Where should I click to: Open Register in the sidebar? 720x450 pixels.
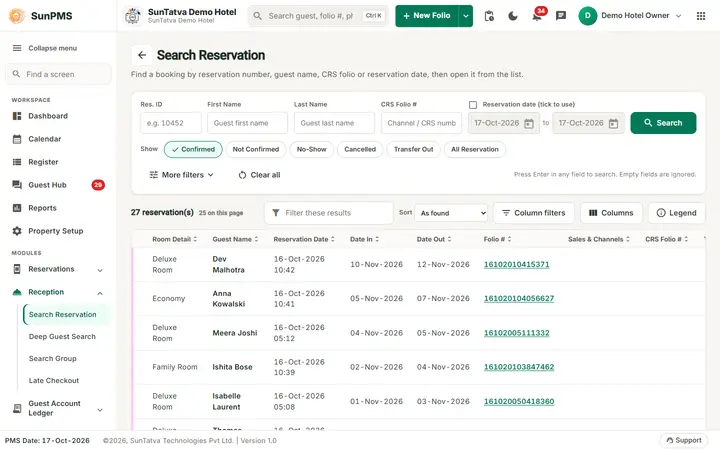click(58, 162)
